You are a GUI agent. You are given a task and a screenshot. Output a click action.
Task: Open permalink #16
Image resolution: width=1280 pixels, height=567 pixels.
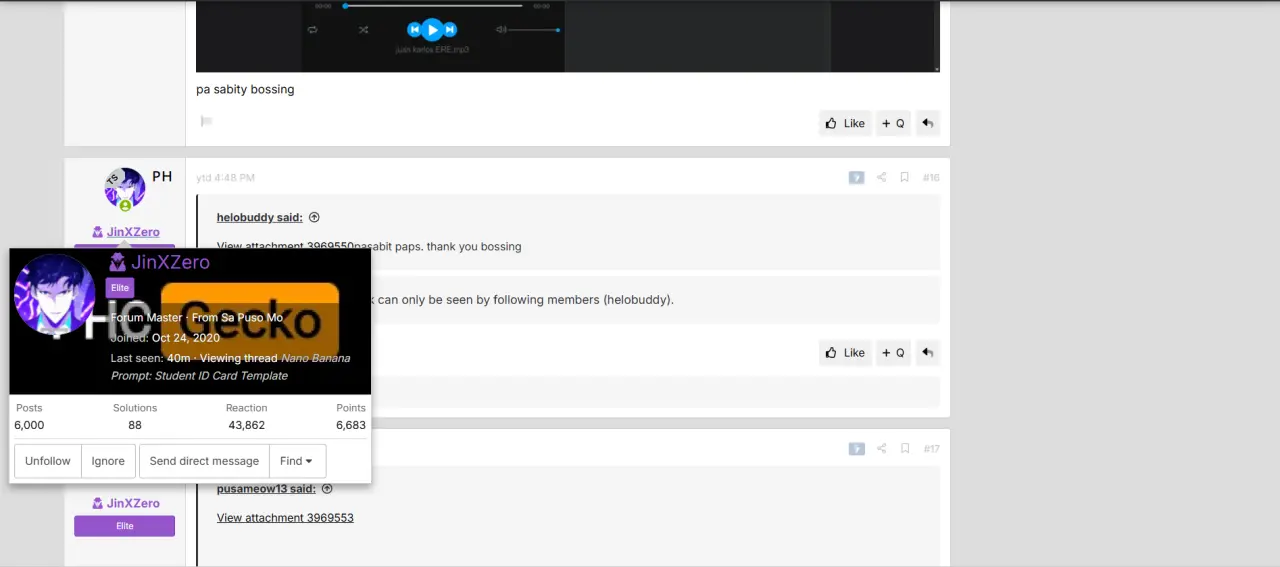click(931, 177)
